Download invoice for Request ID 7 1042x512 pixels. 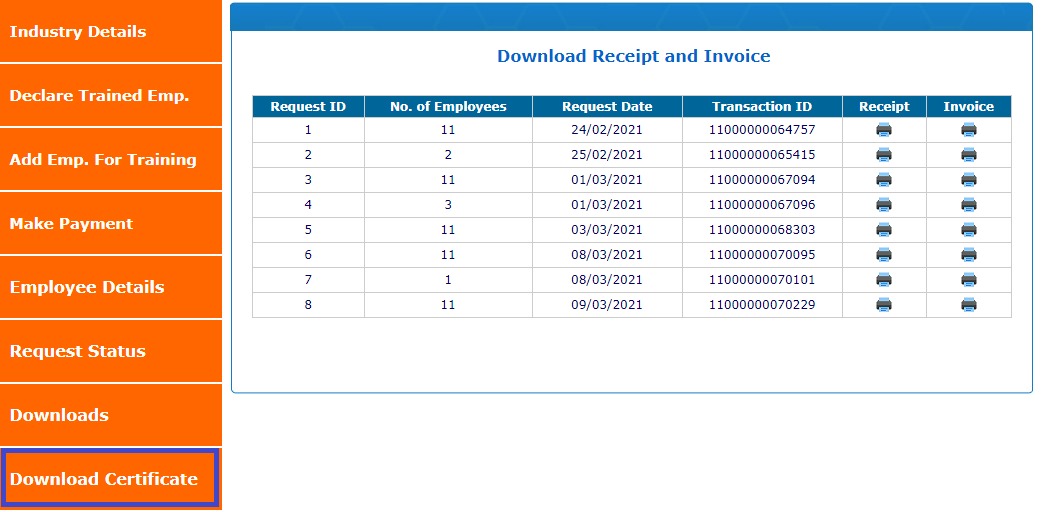click(968, 280)
